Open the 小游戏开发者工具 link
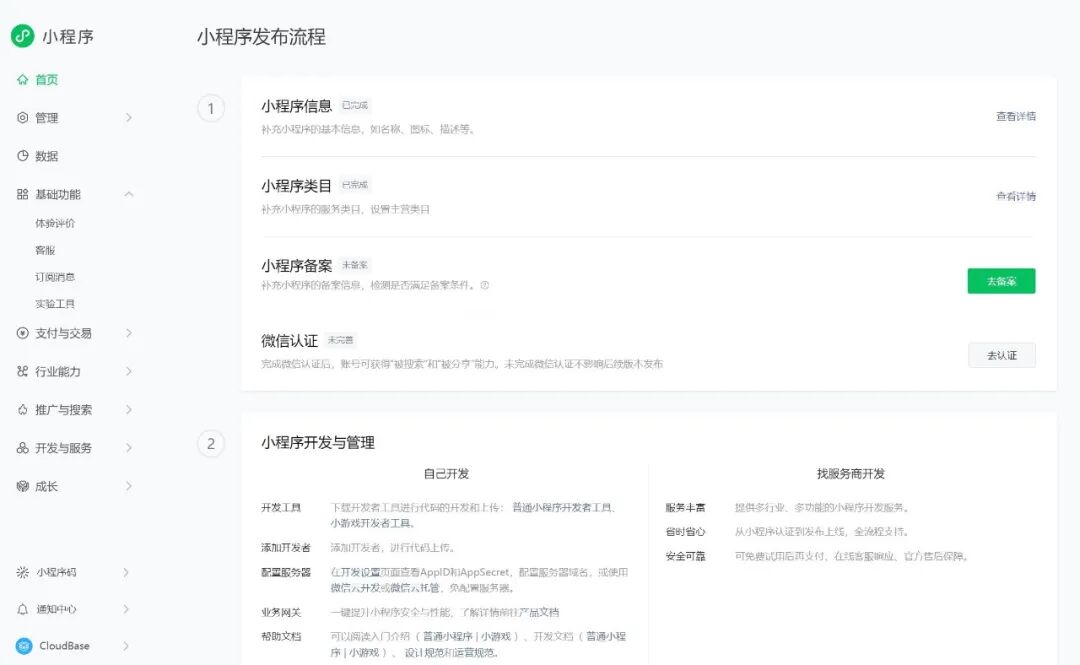The height and width of the screenshot is (665, 1080). (371, 524)
